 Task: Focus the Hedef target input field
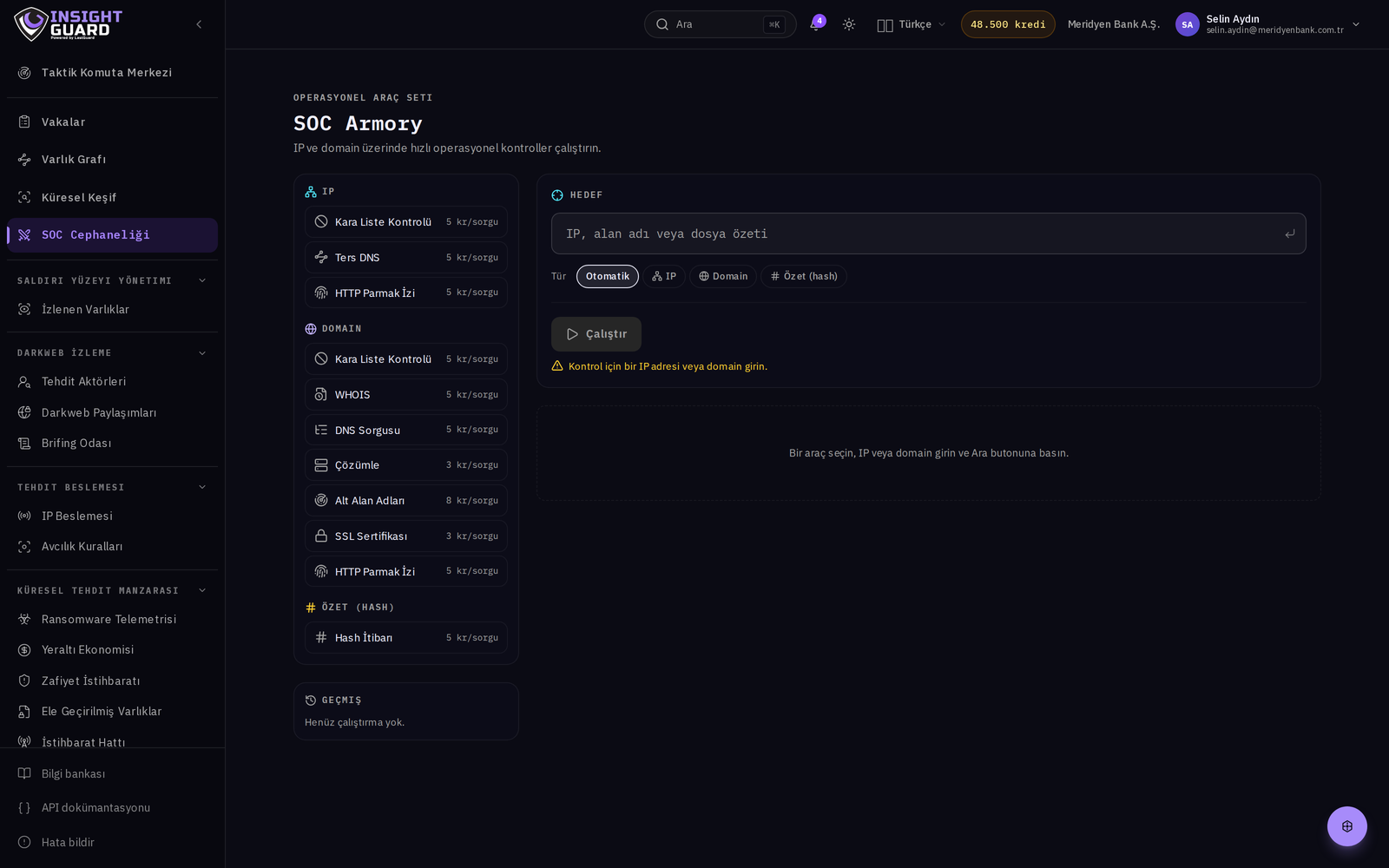coord(928,233)
